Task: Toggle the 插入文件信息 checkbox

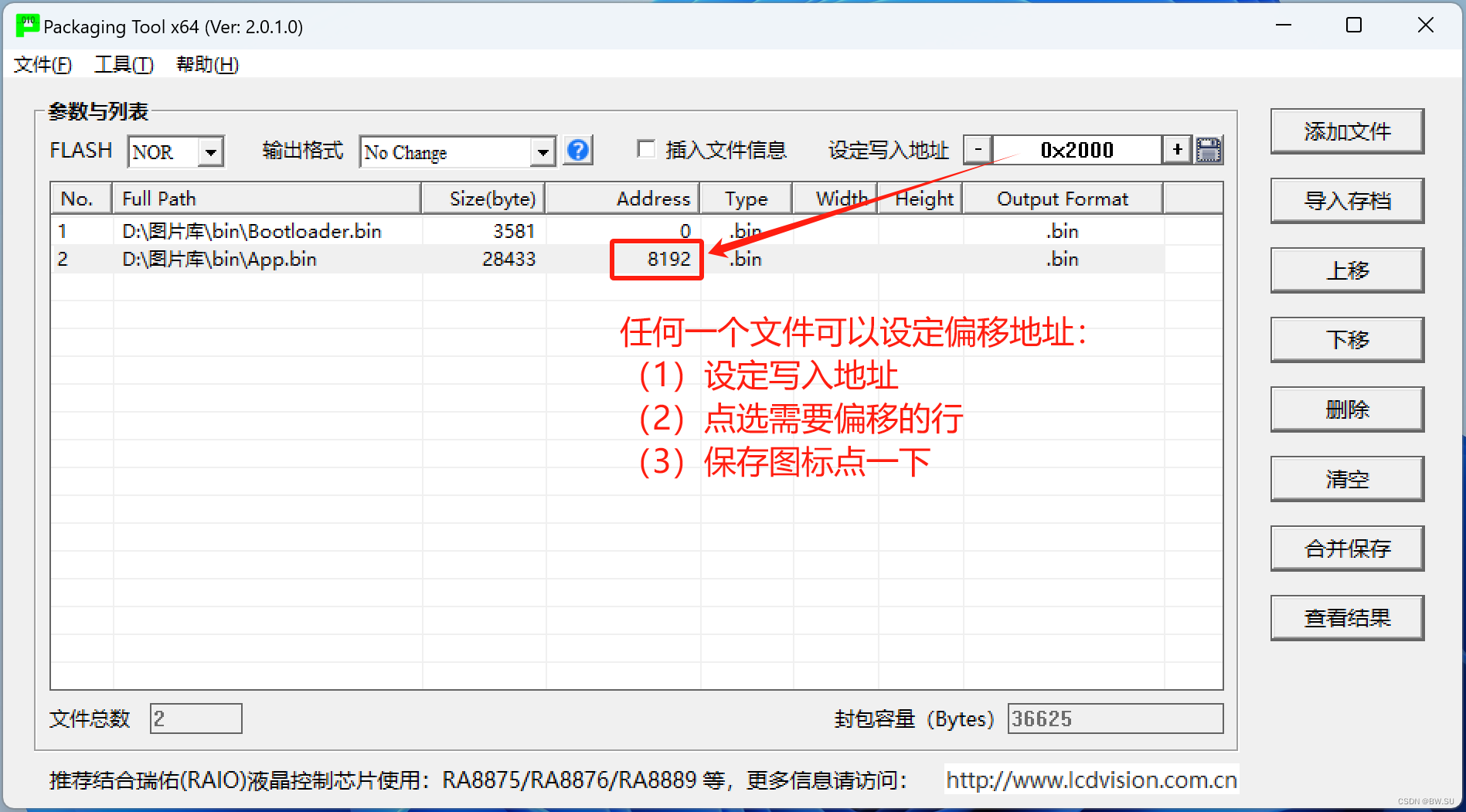Action: coord(646,149)
